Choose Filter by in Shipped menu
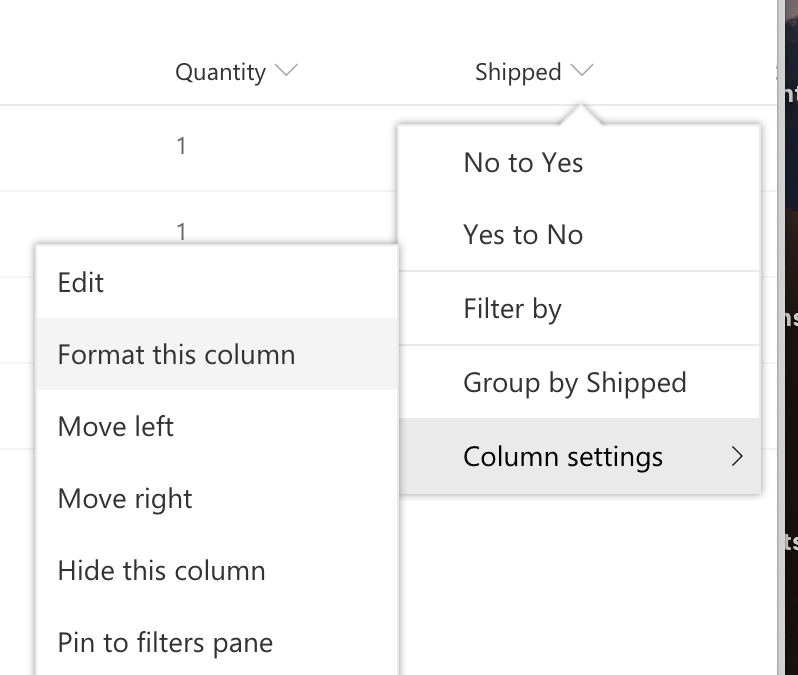 [x=512, y=309]
